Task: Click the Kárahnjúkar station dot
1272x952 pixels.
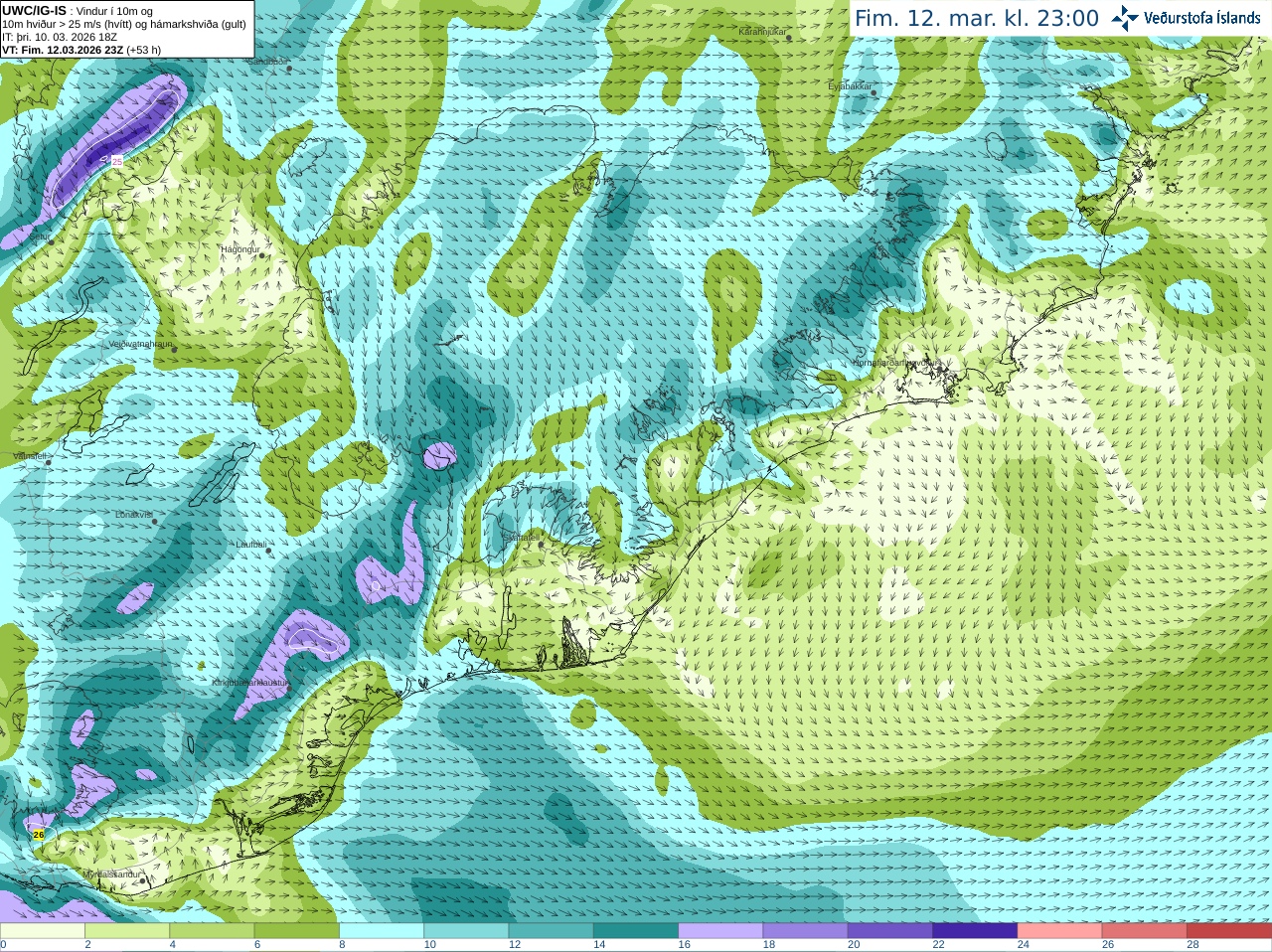Action: (x=789, y=38)
